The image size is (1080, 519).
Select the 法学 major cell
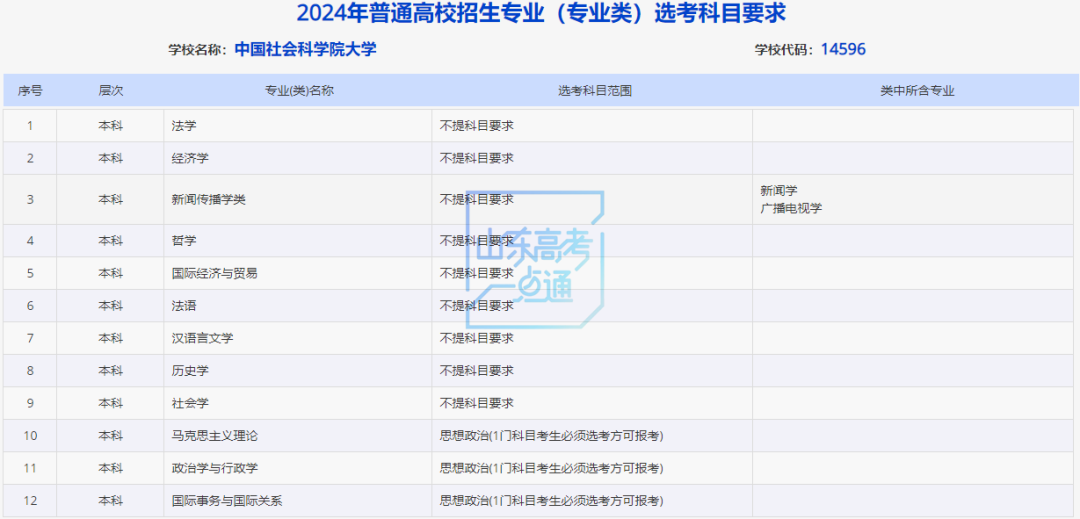[298, 126]
